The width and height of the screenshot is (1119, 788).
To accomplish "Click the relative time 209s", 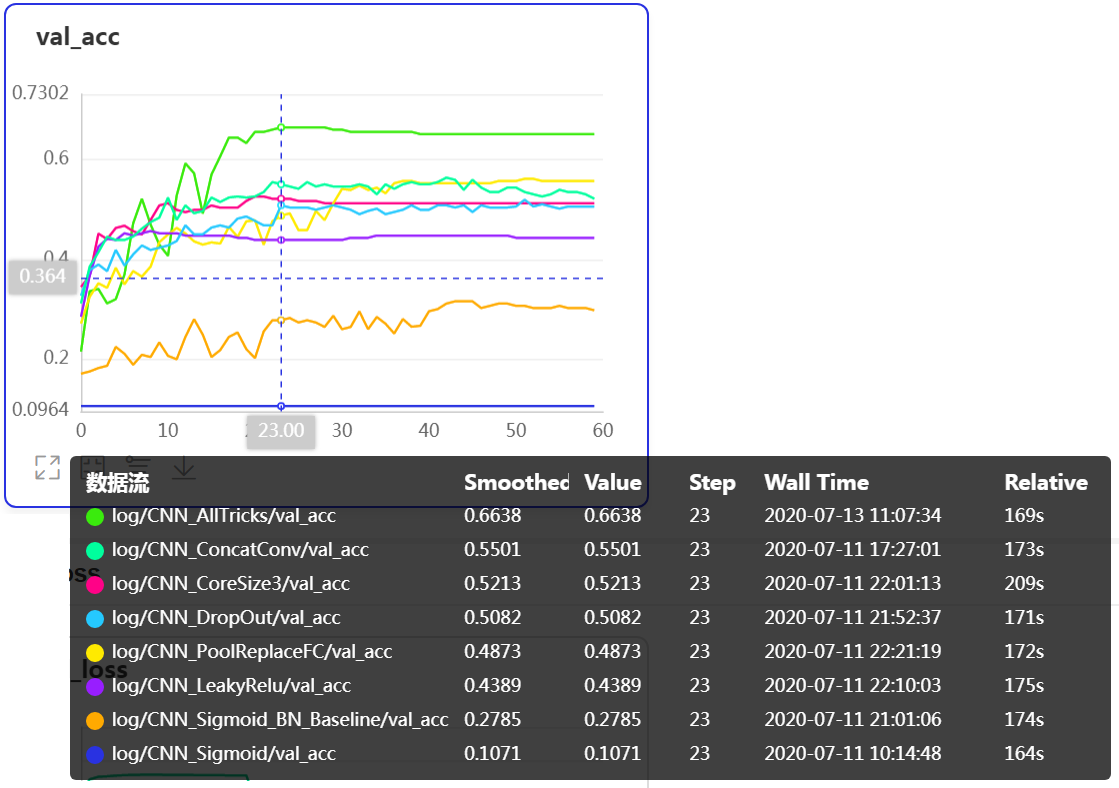I will (x=1024, y=584).
